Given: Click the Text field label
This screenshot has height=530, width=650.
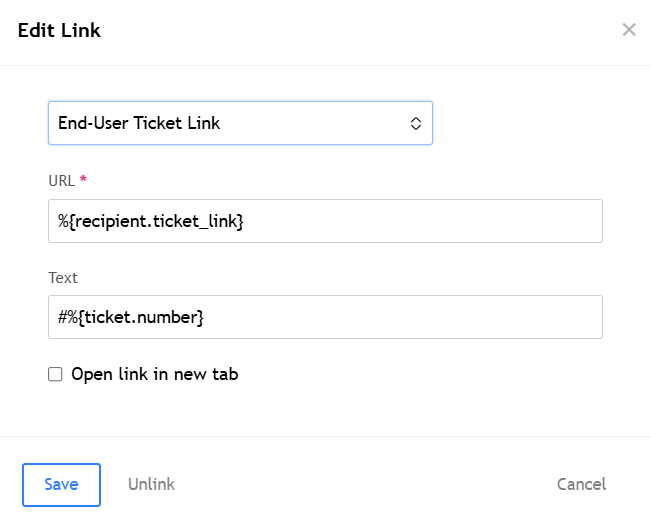Looking at the screenshot, I should (63, 277).
